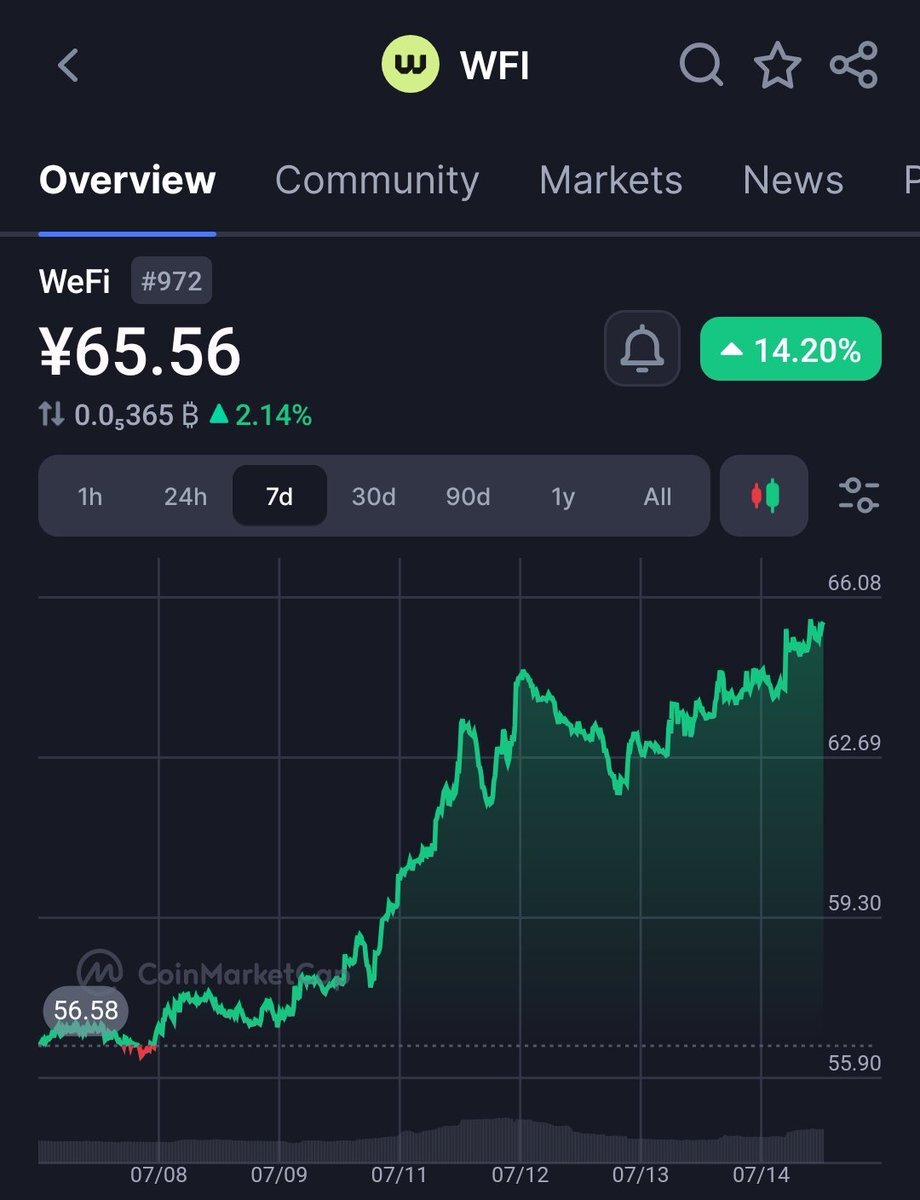The image size is (920, 1200).
Task: Select the Overview tab
Action: click(127, 180)
